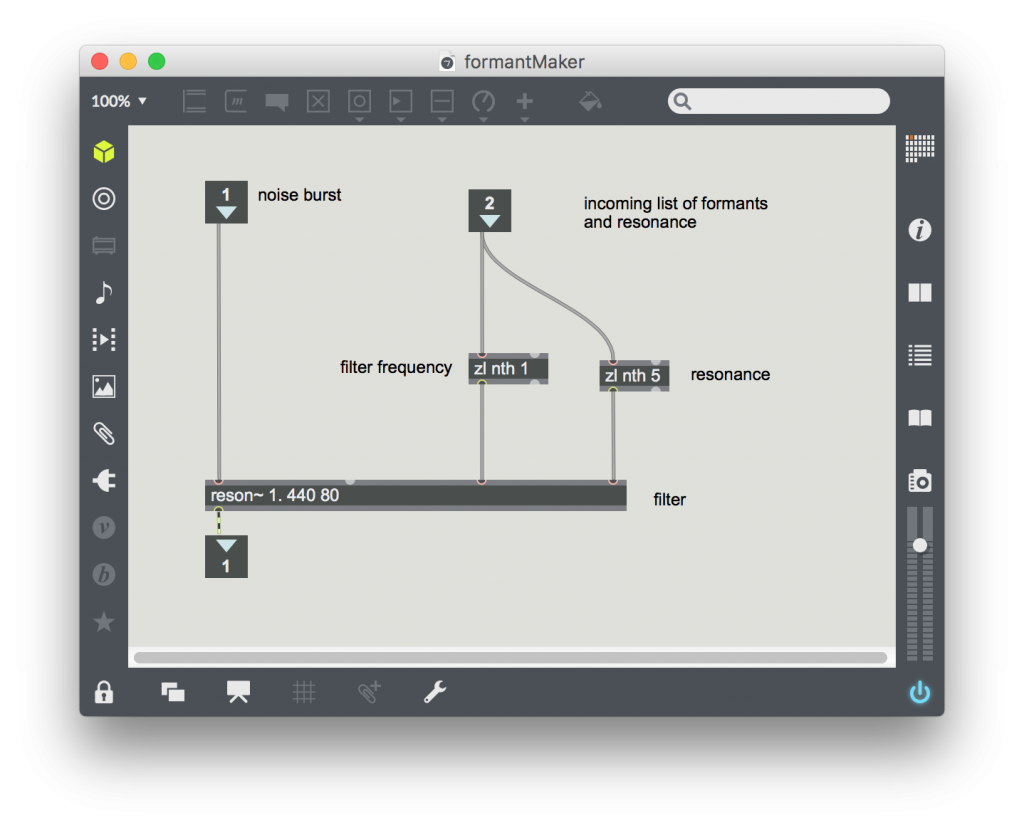The width and height of the screenshot is (1024, 830).
Task: Open the inspector info icon
Action: click(919, 231)
